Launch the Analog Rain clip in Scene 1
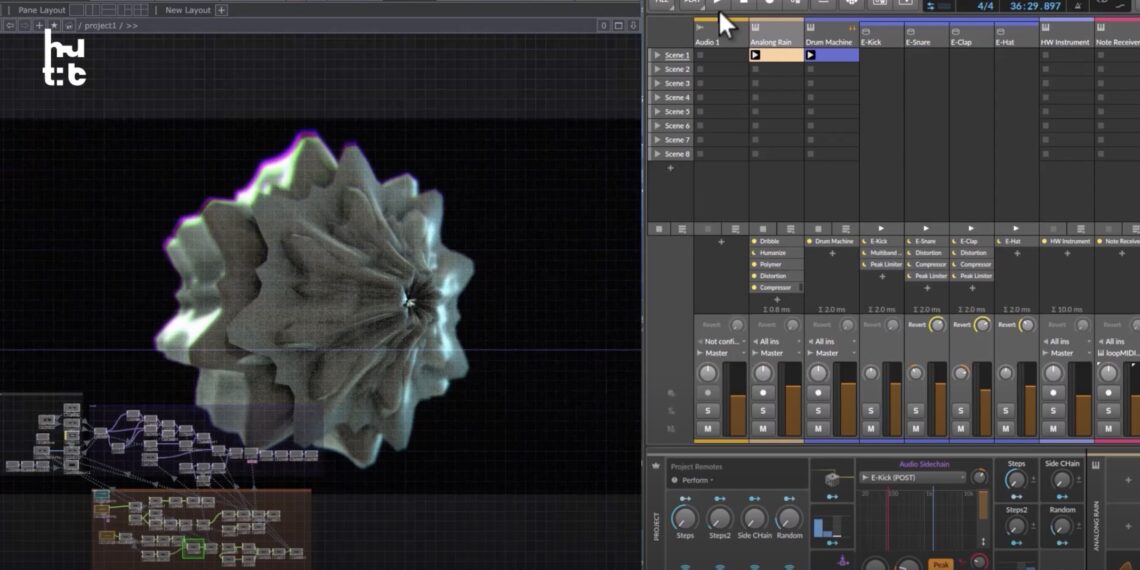The width and height of the screenshot is (1140, 570). point(755,55)
